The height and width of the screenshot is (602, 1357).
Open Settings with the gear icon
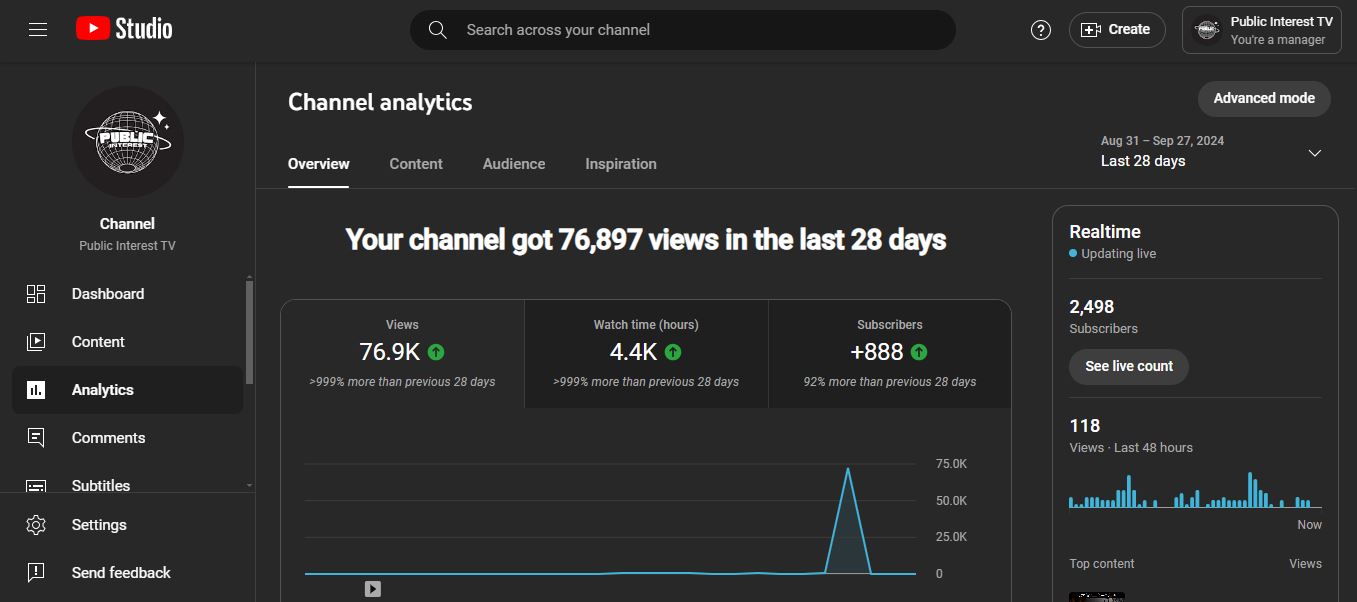(x=36, y=525)
